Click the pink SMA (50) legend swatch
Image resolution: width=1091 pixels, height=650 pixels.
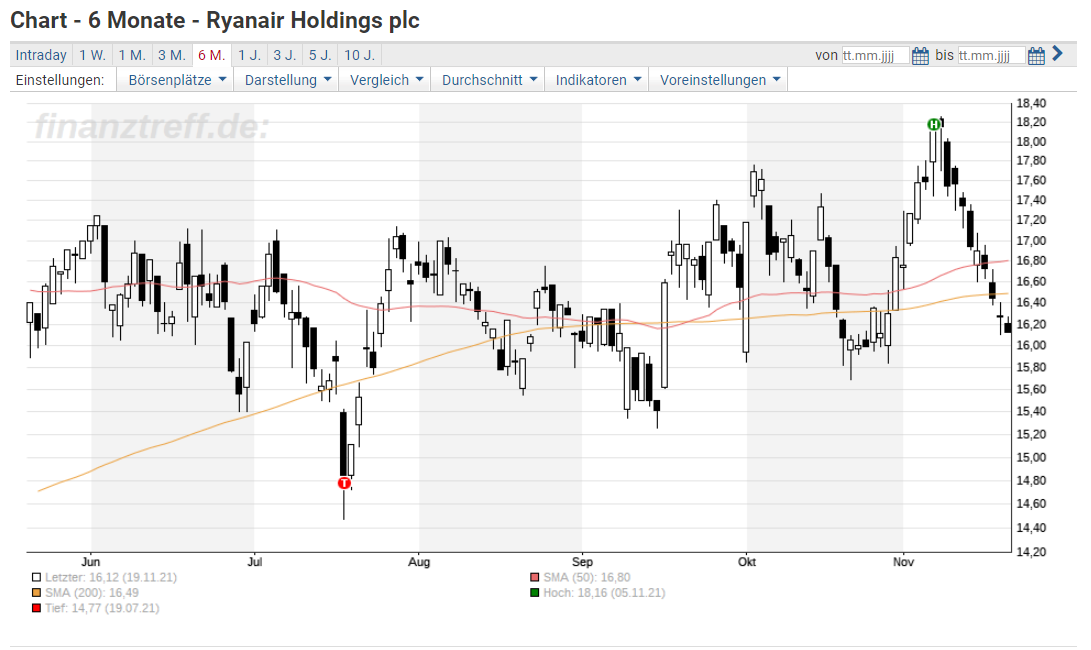534,578
